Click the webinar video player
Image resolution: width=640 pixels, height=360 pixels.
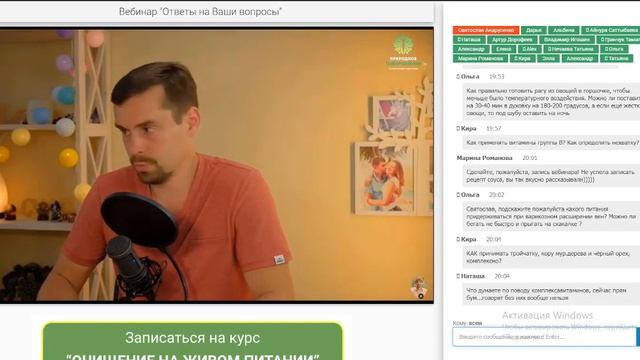(x=217, y=165)
